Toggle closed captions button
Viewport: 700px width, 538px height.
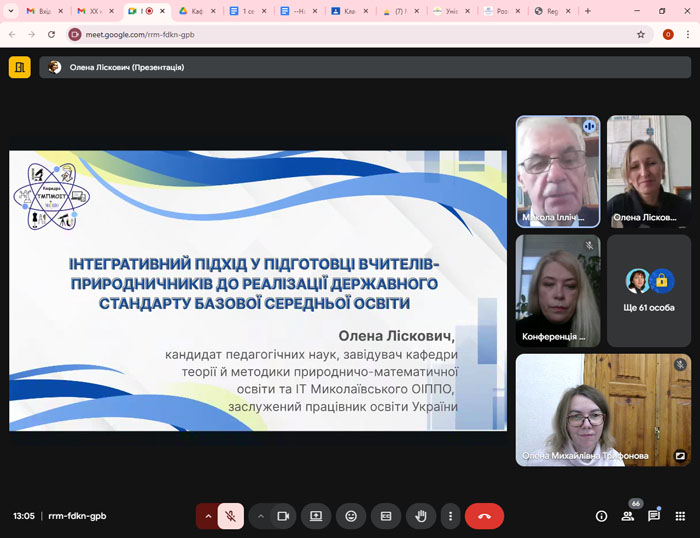point(386,516)
